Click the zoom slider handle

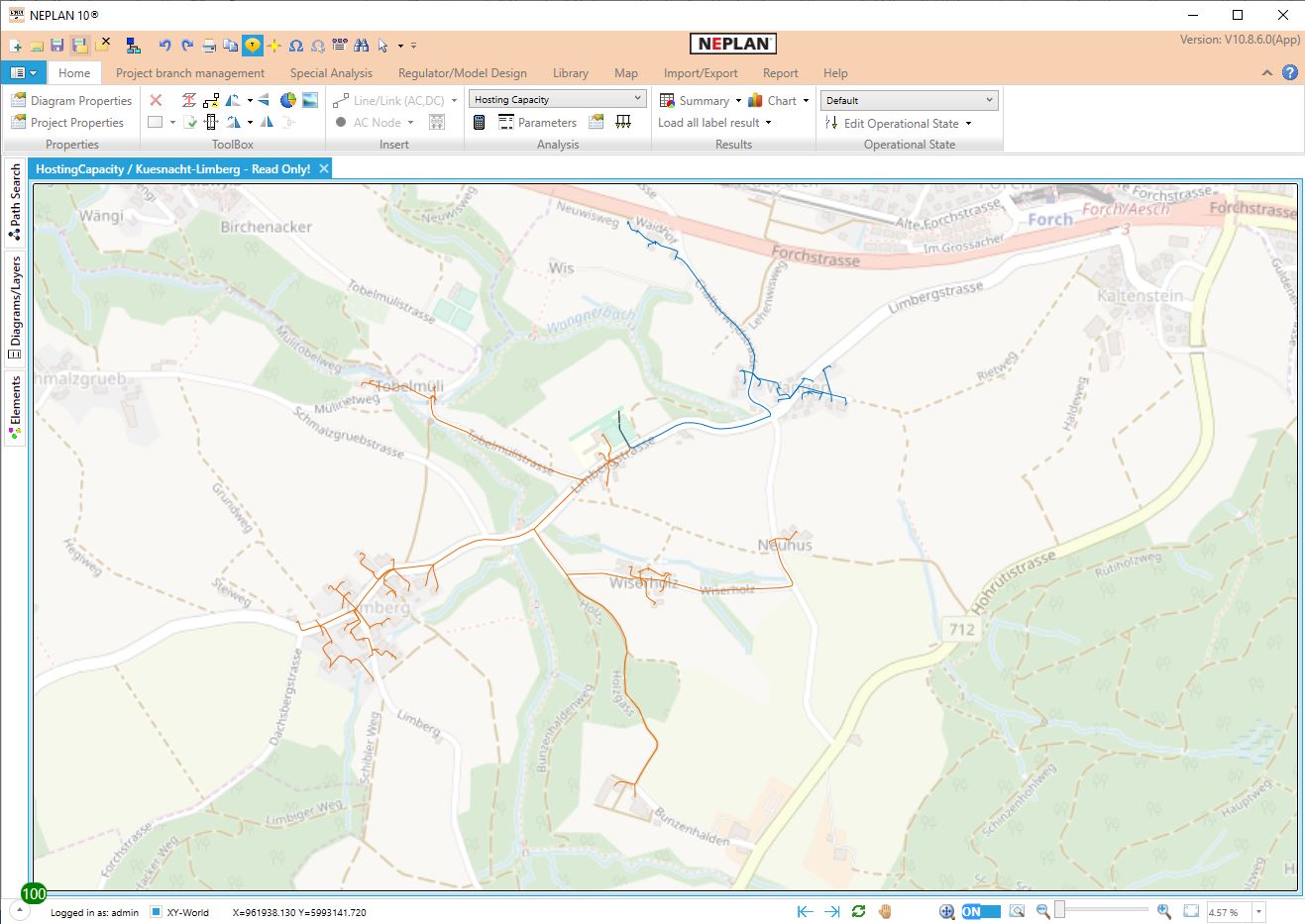(x=1059, y=910)
